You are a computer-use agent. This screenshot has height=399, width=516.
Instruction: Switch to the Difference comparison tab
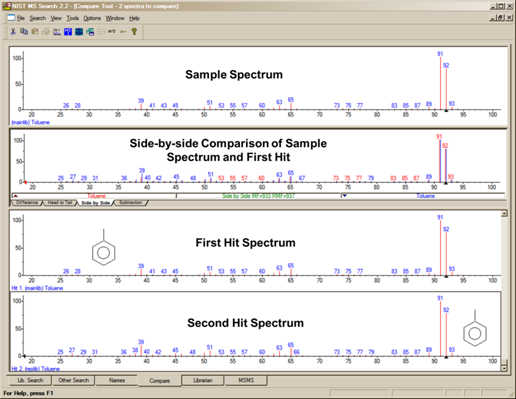[x=27, y=203]
